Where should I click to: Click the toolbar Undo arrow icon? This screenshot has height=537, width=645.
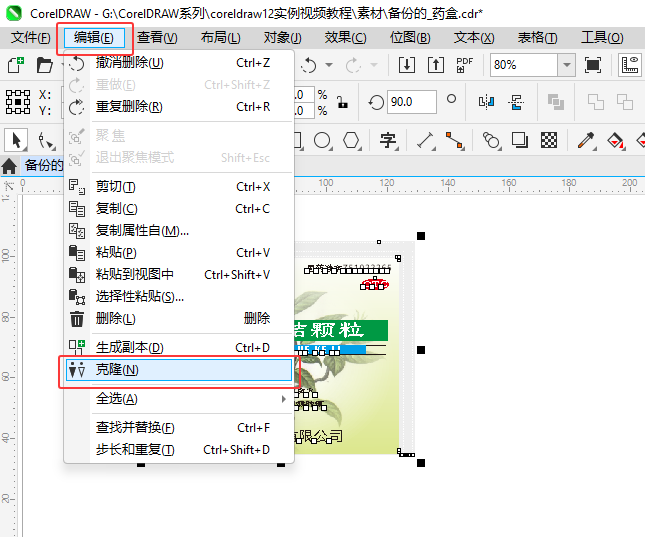(x=309, y=65)
